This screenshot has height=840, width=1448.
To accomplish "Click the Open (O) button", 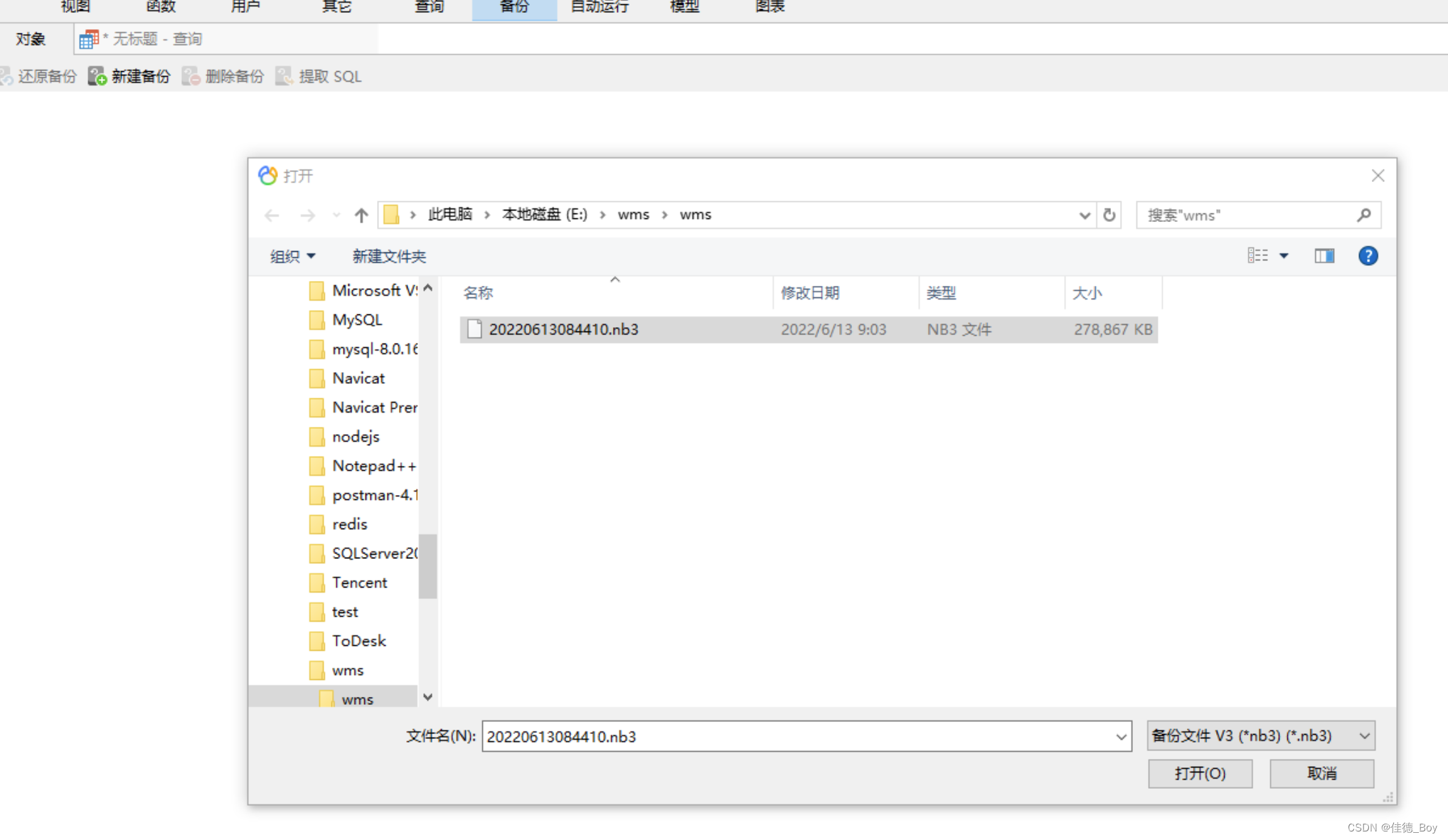I will (x=1200, y=773).
